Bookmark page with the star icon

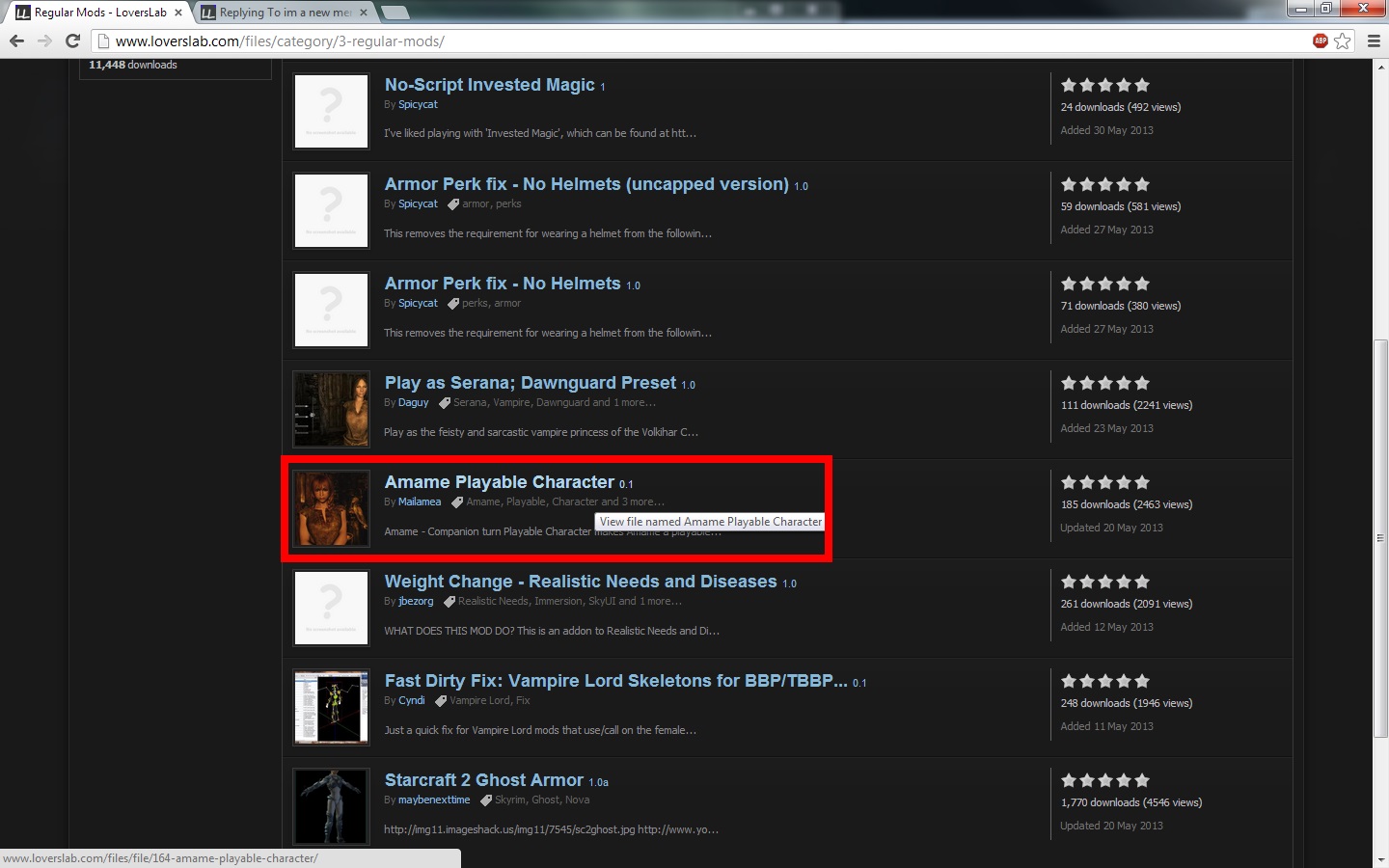[x=1343, y=41]
